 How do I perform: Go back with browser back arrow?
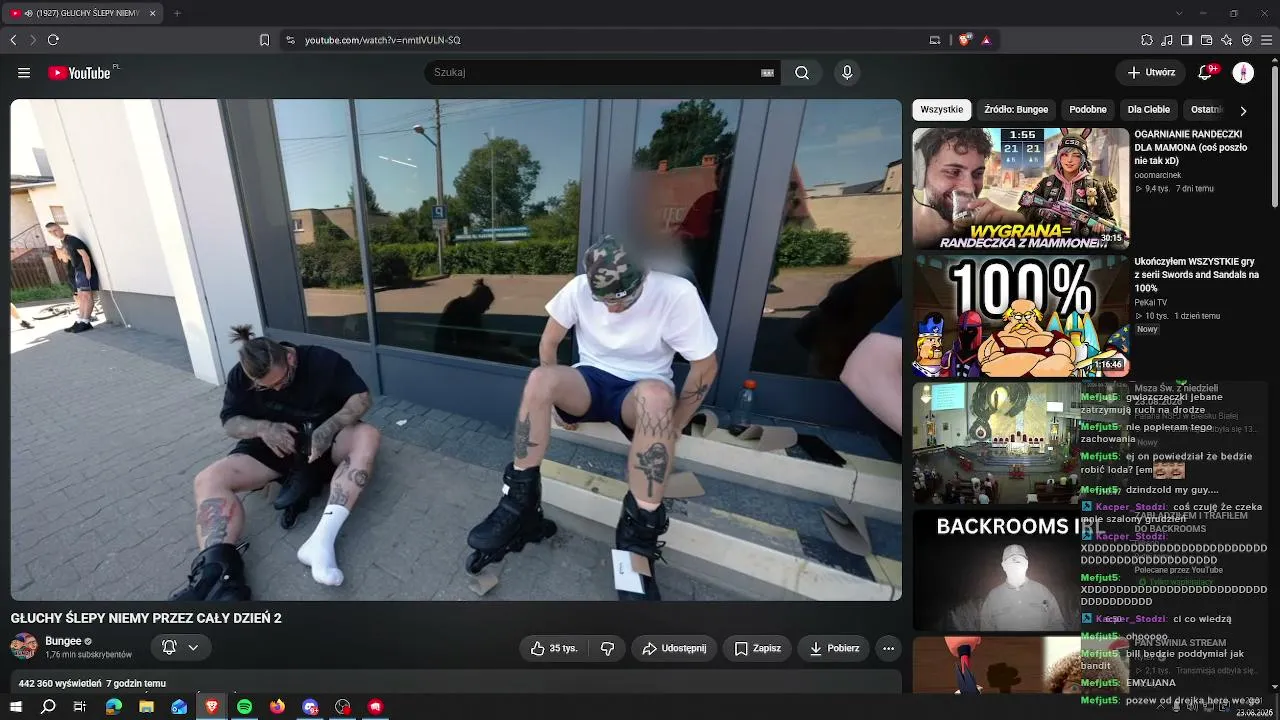coord(13,40)
